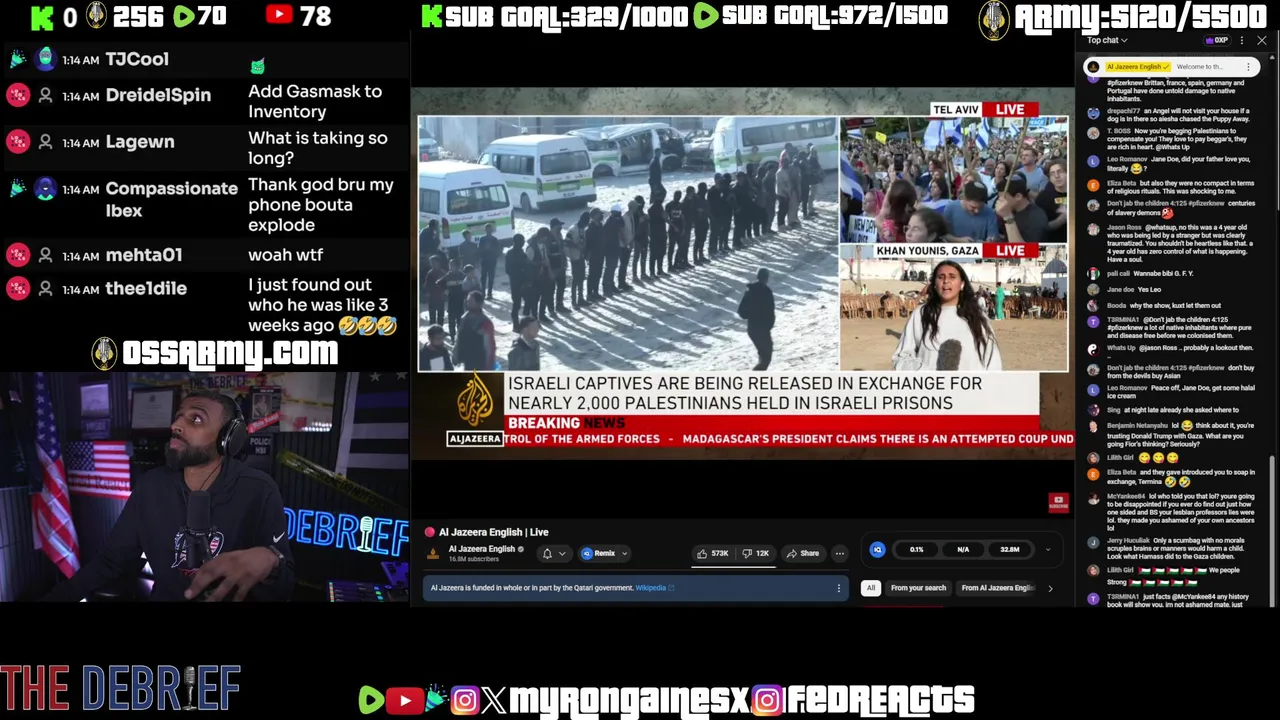
Task: Click message 'woah wtf'
Action: tap(285, 255)
